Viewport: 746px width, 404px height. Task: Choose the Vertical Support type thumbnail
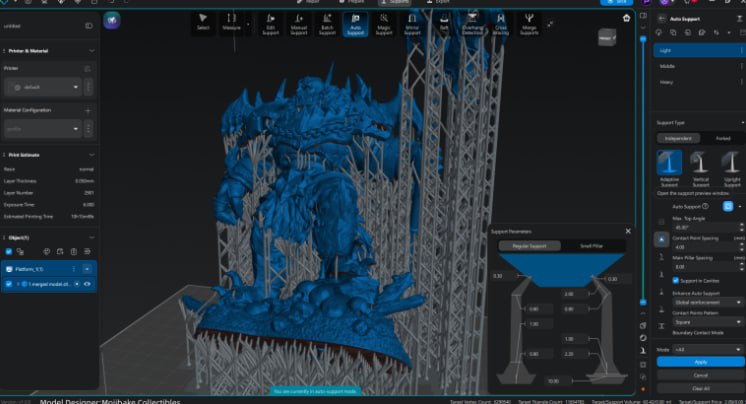pyautogui.click(x=701, y=164)
